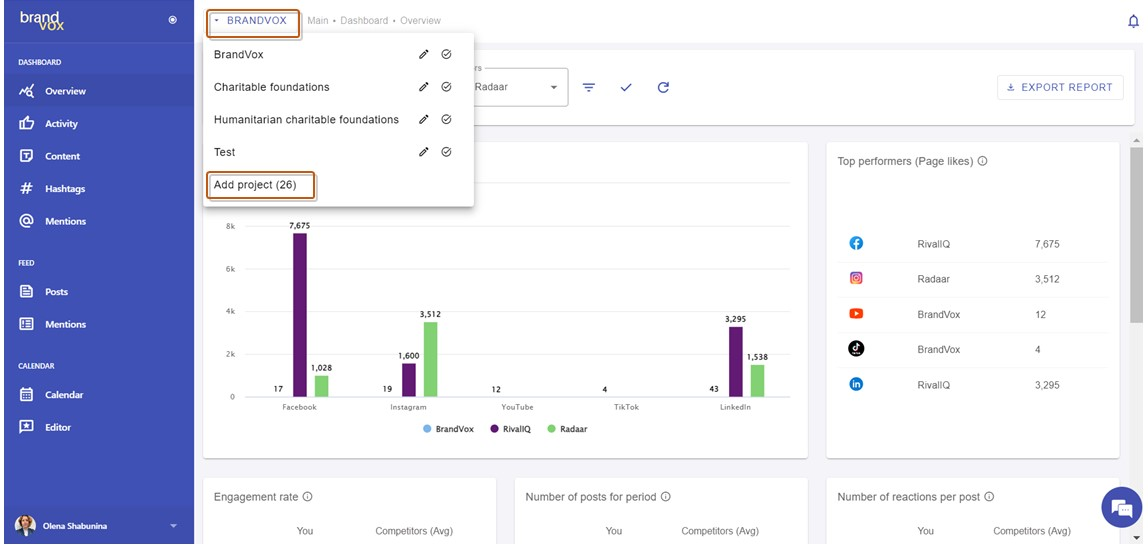The image size is (1148, 552).
Task: Edit Humanitarian charitable foundations pencil icon
Action: [x=423, y=119]
